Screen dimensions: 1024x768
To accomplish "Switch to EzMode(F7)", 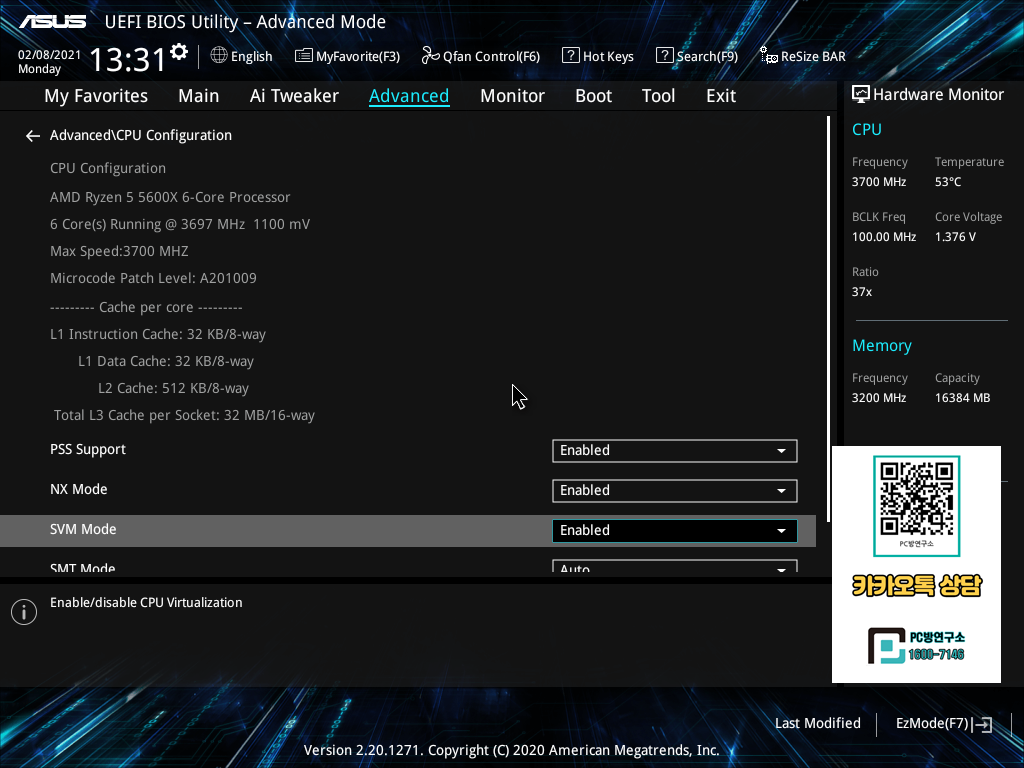I will pyautogui.click(x=932, y=724).
